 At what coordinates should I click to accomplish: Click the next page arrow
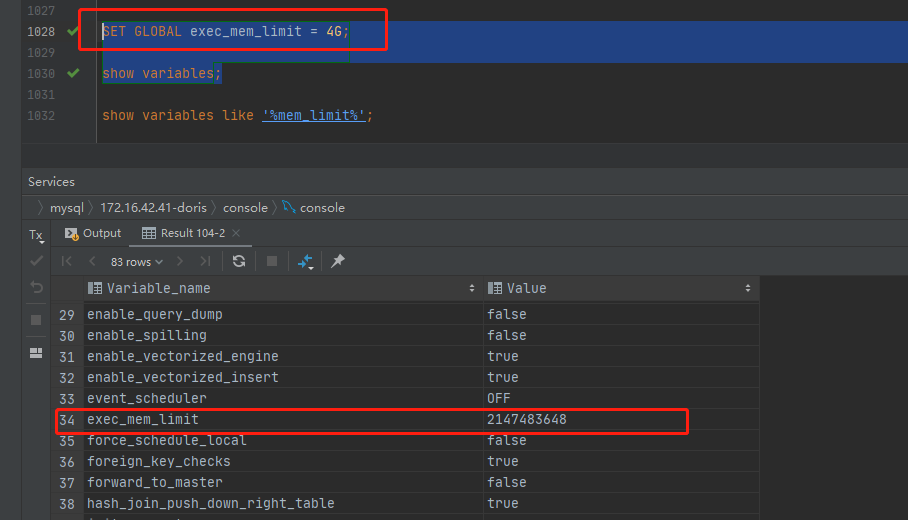tap(180, 261)
